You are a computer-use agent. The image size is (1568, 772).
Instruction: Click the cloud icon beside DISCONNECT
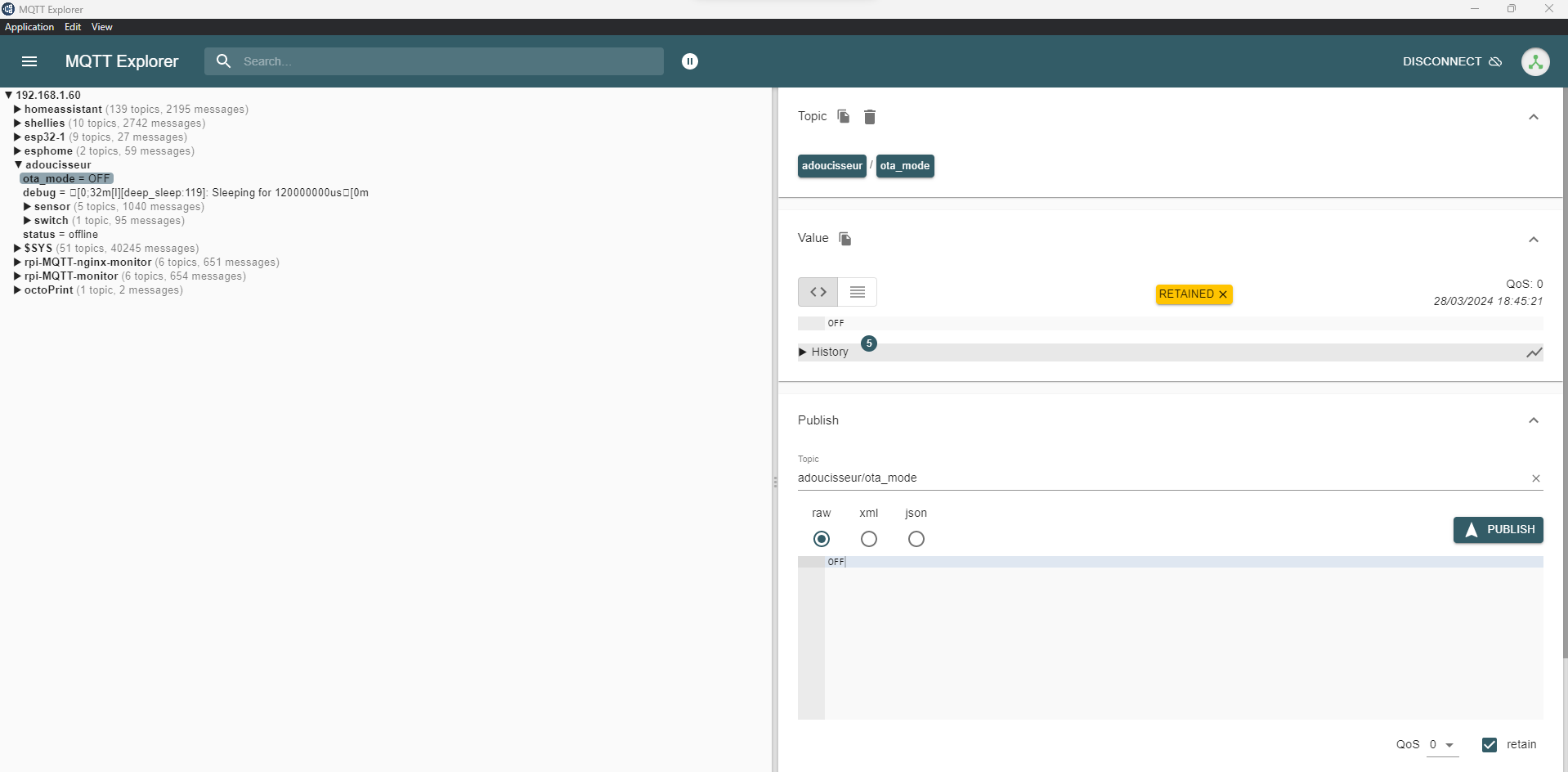point(1495,61)
